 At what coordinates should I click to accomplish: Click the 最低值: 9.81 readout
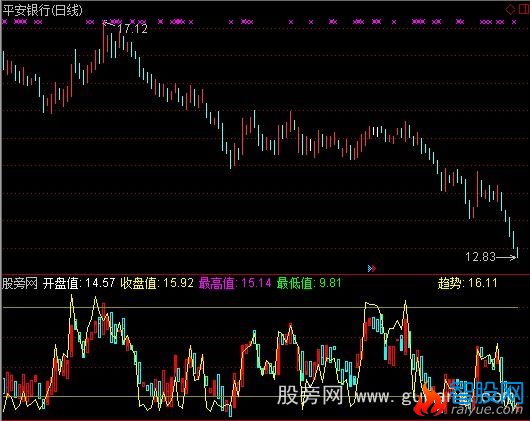pyautogui.click(x=309, y=283)
